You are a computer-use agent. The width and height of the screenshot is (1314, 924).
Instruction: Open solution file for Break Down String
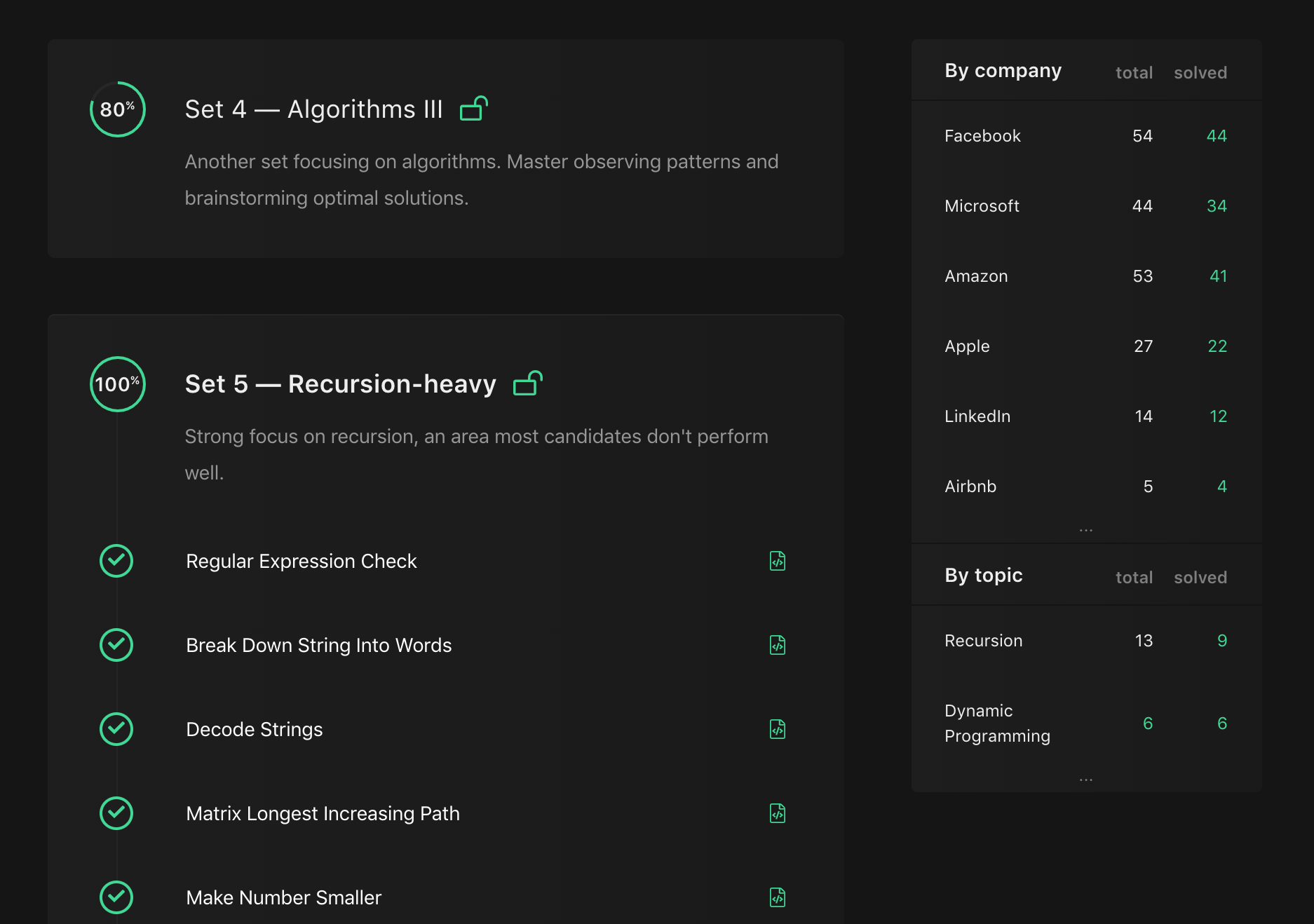click(777, 645)
